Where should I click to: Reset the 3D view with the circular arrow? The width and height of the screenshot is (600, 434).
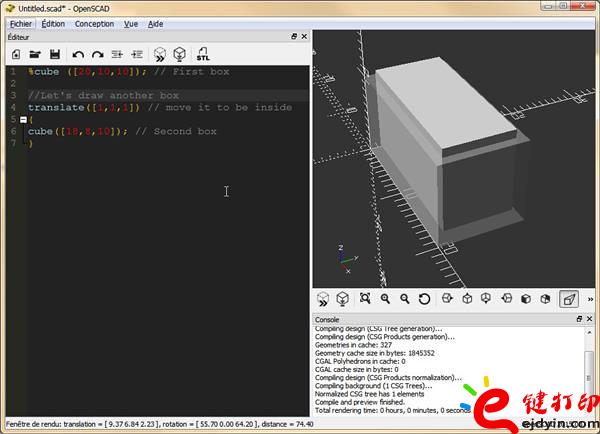tap(424, 299)
